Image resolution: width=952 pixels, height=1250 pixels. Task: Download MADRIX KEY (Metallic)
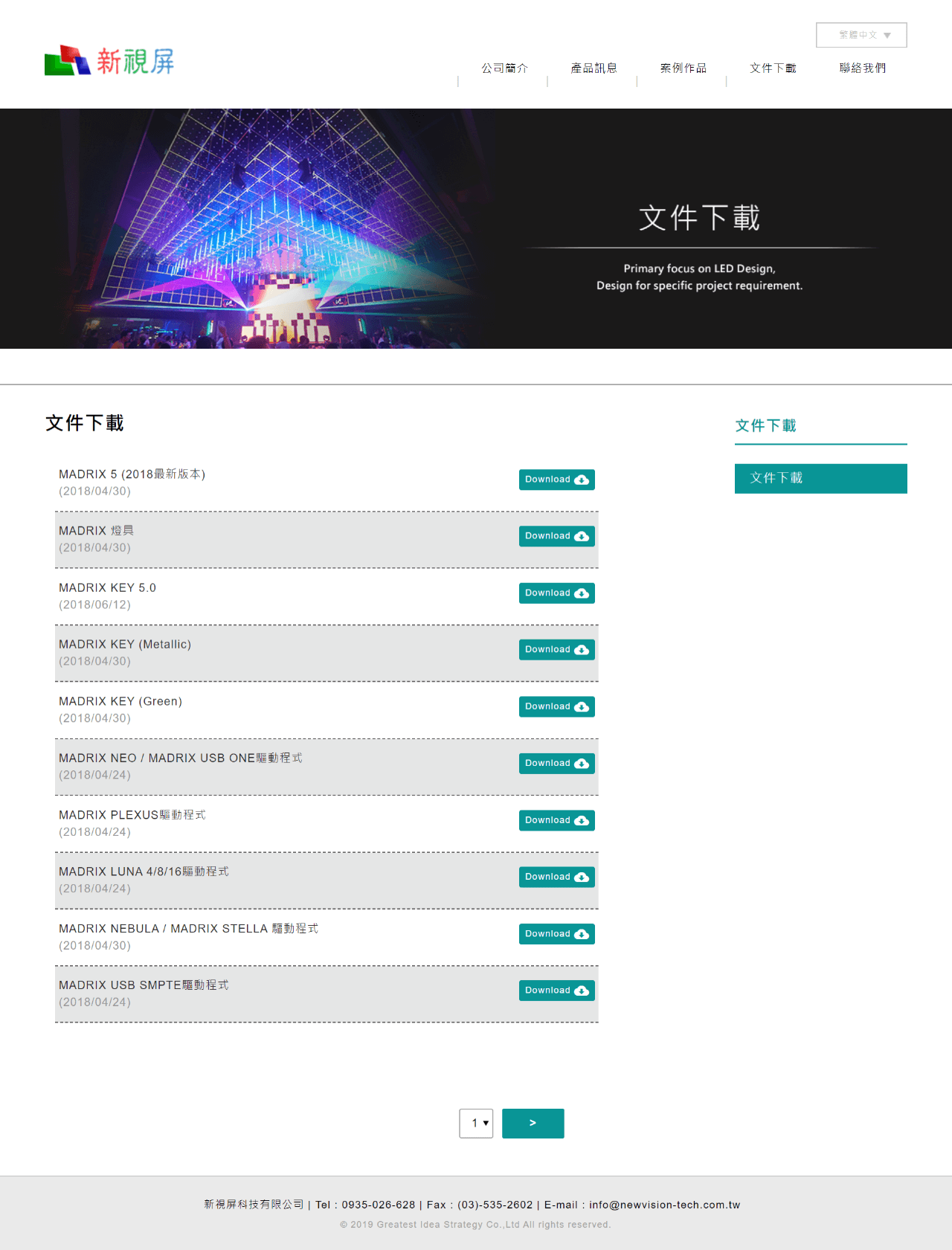coord(557,650)
